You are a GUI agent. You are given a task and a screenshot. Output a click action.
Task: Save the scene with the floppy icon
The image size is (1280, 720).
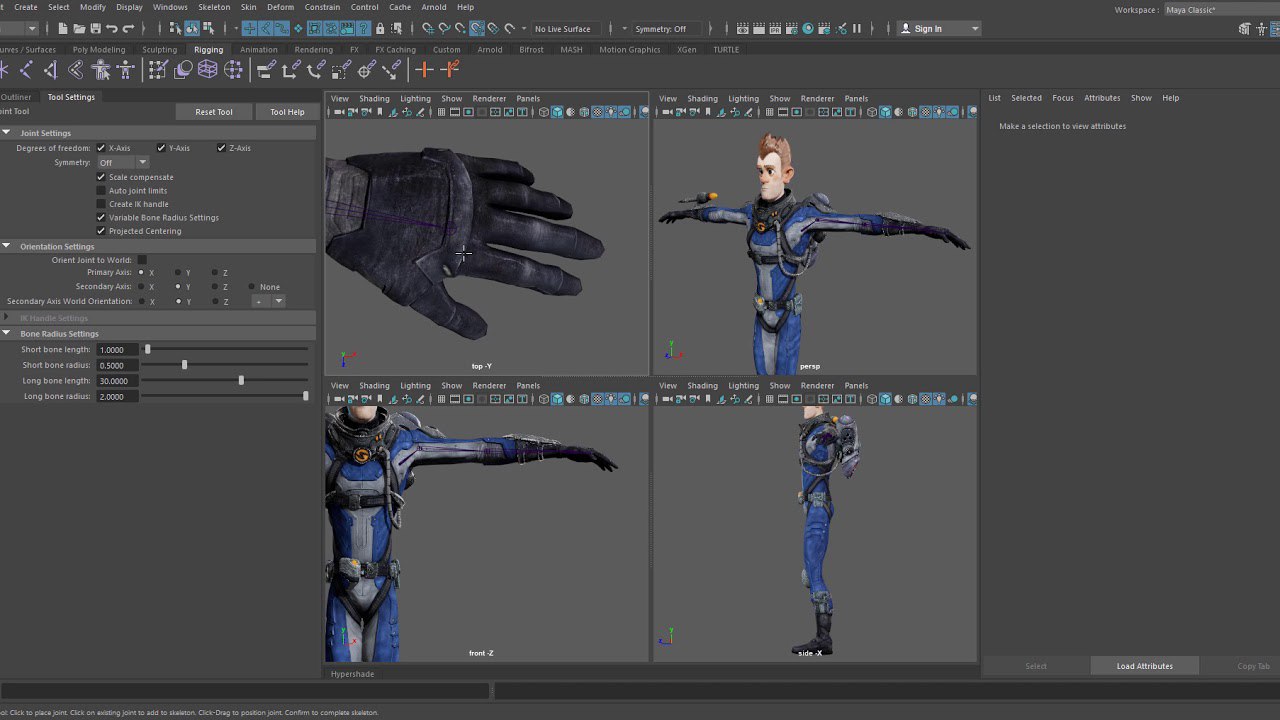point(95,28)
